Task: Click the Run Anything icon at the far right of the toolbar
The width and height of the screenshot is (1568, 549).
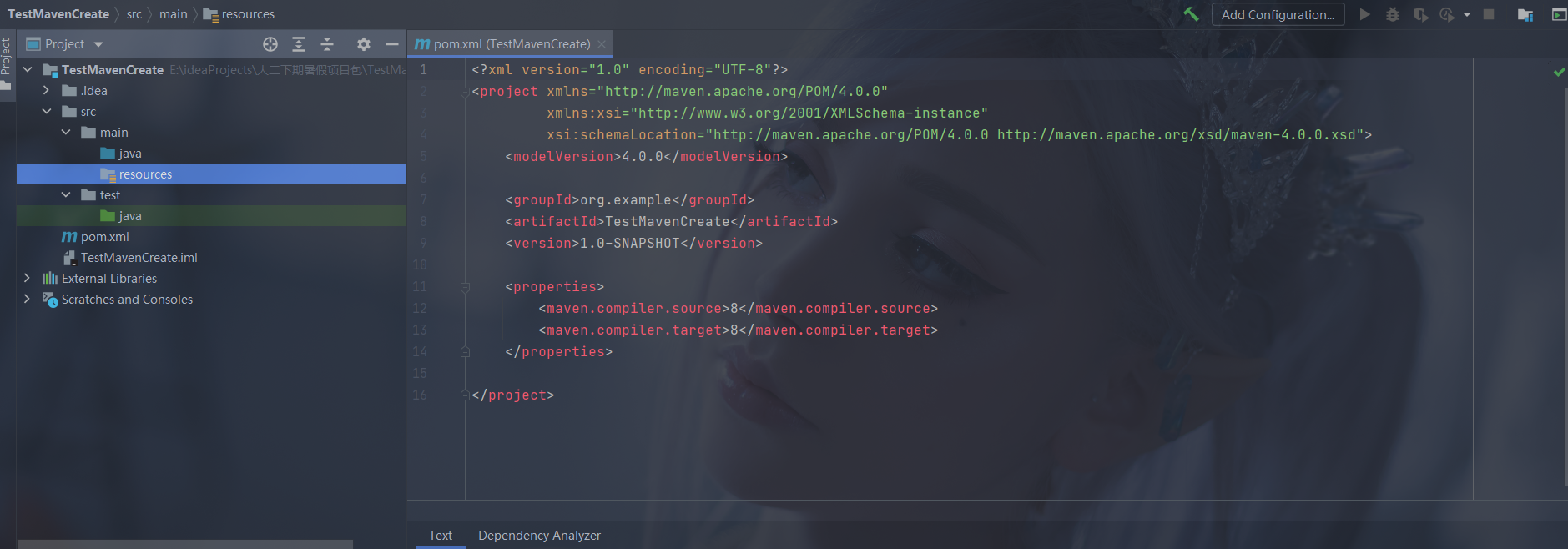Action: 1558,14
